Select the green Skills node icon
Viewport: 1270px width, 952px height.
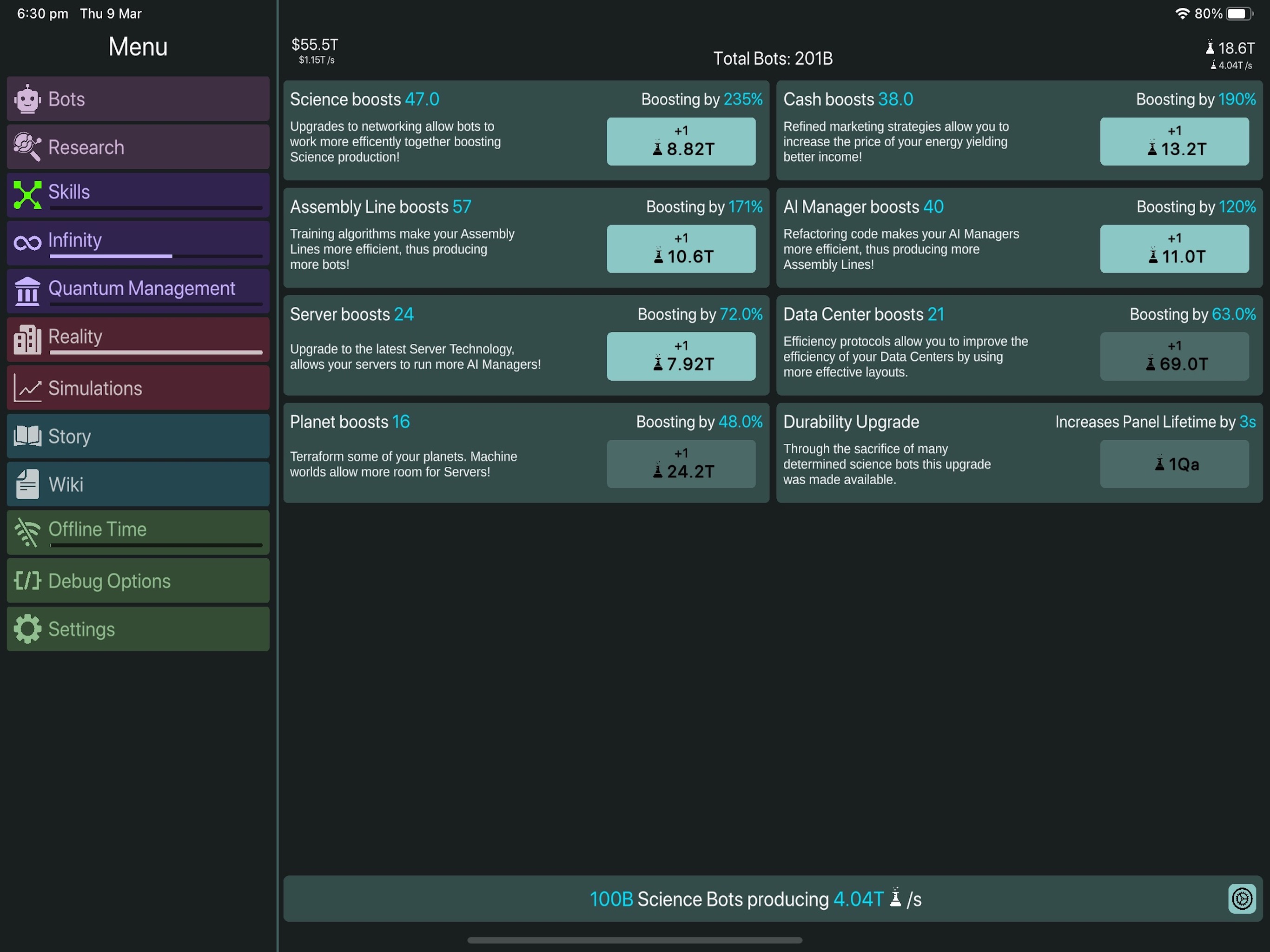coord(27,195)
